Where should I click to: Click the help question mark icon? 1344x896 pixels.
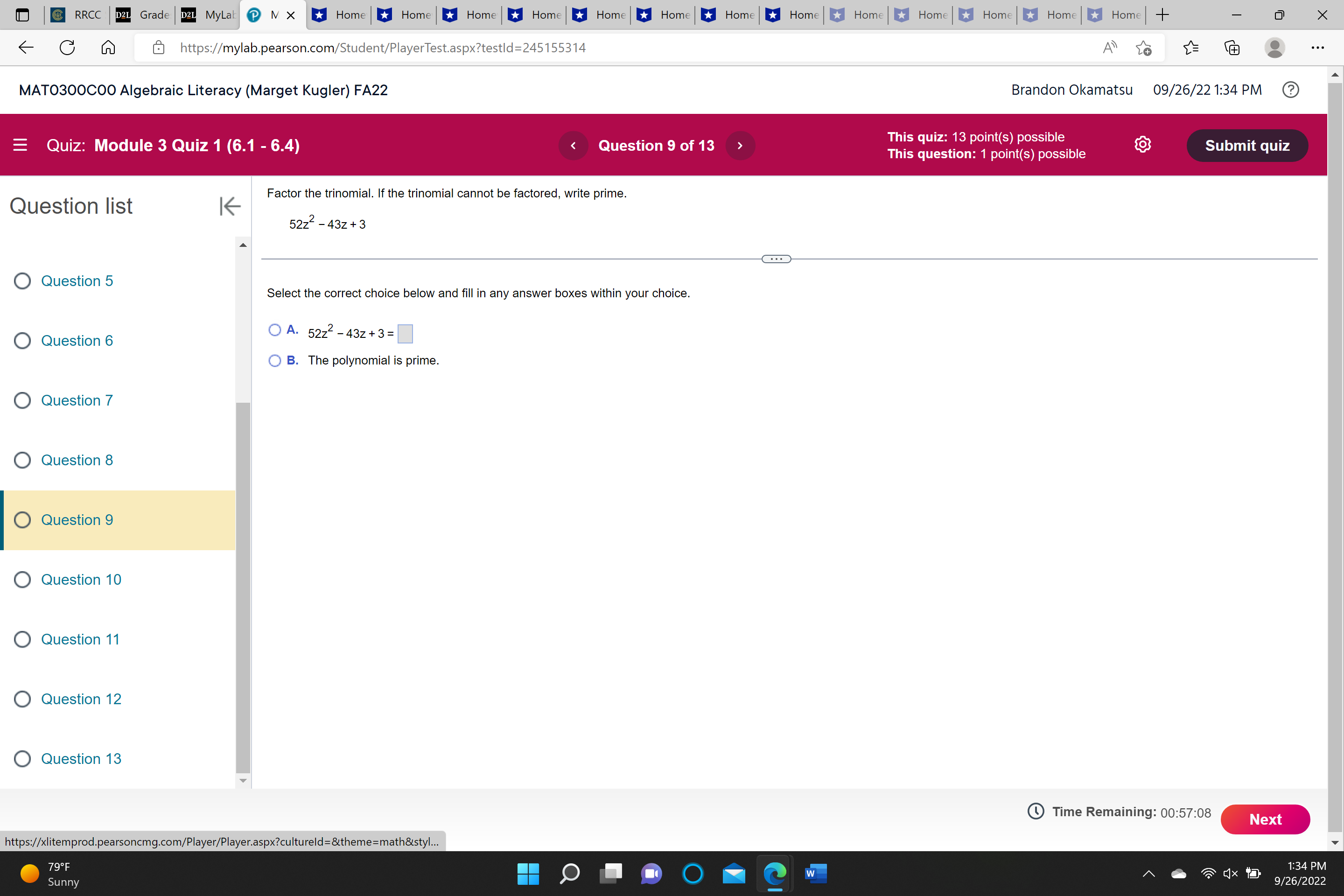click(x=1290, y=90)
